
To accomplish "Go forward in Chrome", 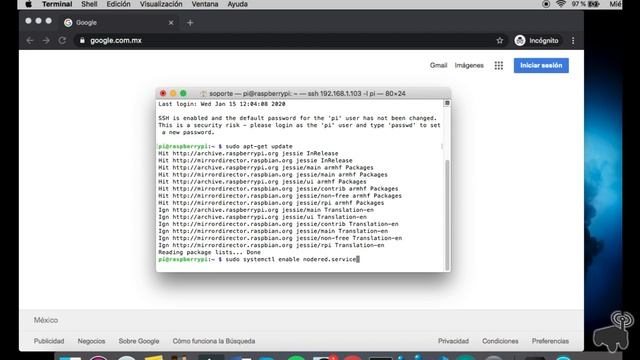I will pyautogui.click(x=46, y=40).
